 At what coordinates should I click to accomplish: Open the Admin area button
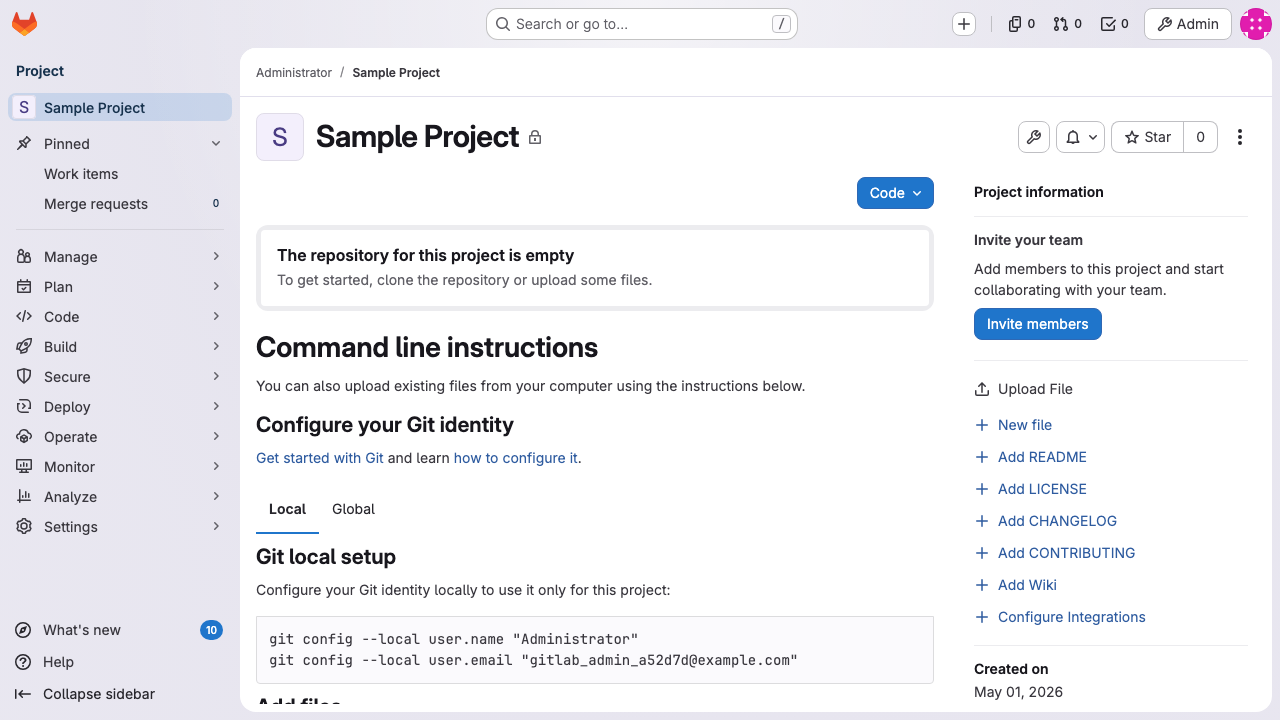pyautogui.click(x=1188, y=24)
